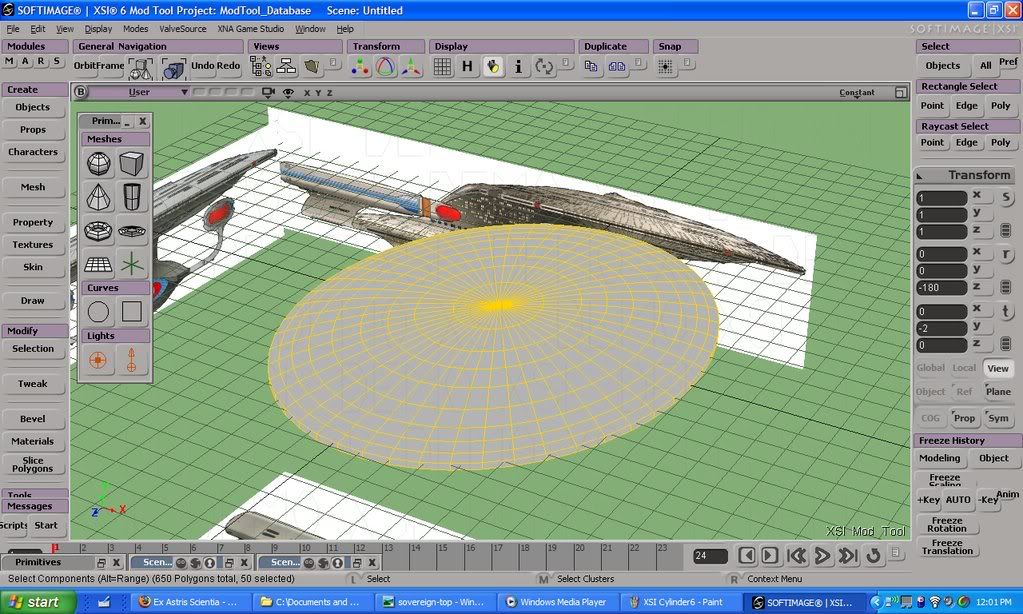Open the viewport eye visibility menu
The image size is (1023, 614).
pos(288,93)
